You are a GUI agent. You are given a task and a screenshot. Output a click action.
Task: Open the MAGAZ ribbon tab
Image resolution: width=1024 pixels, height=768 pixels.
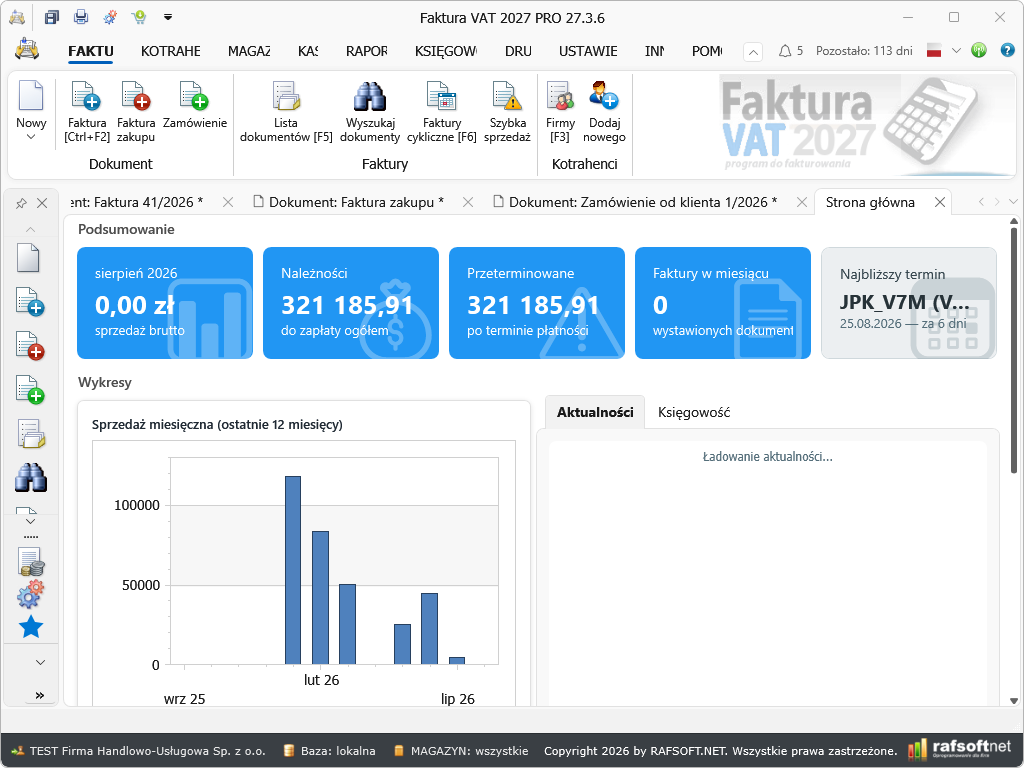point(249,51)
